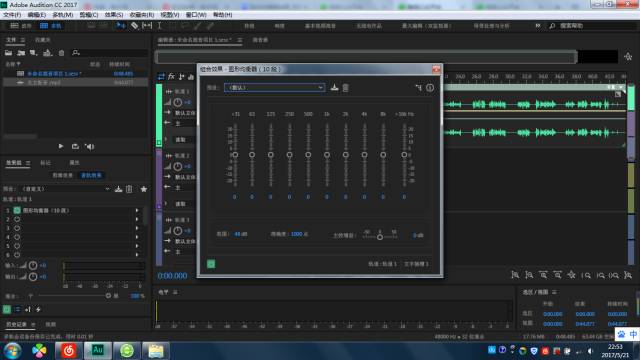
Task: Switch to the 属性 properties tab
Action: point(74,163)
